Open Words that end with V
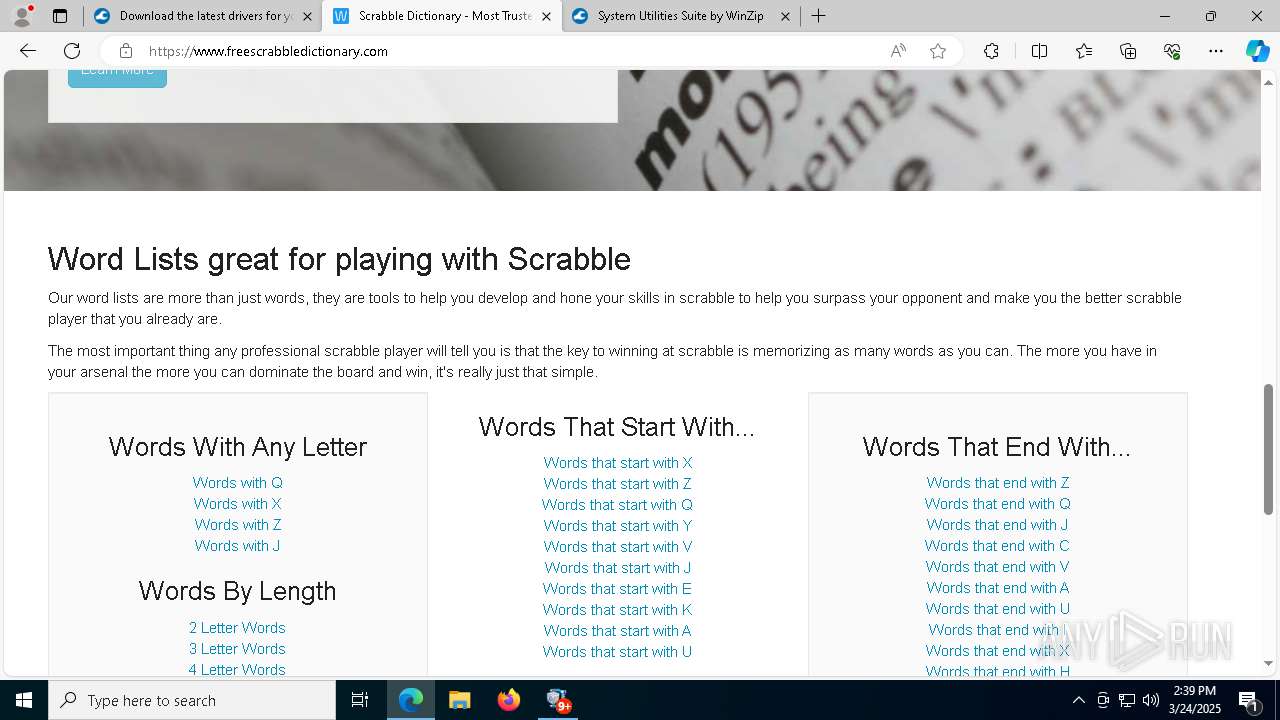Viewport: 1280px width, 720px height. click(x=998, y=567)
